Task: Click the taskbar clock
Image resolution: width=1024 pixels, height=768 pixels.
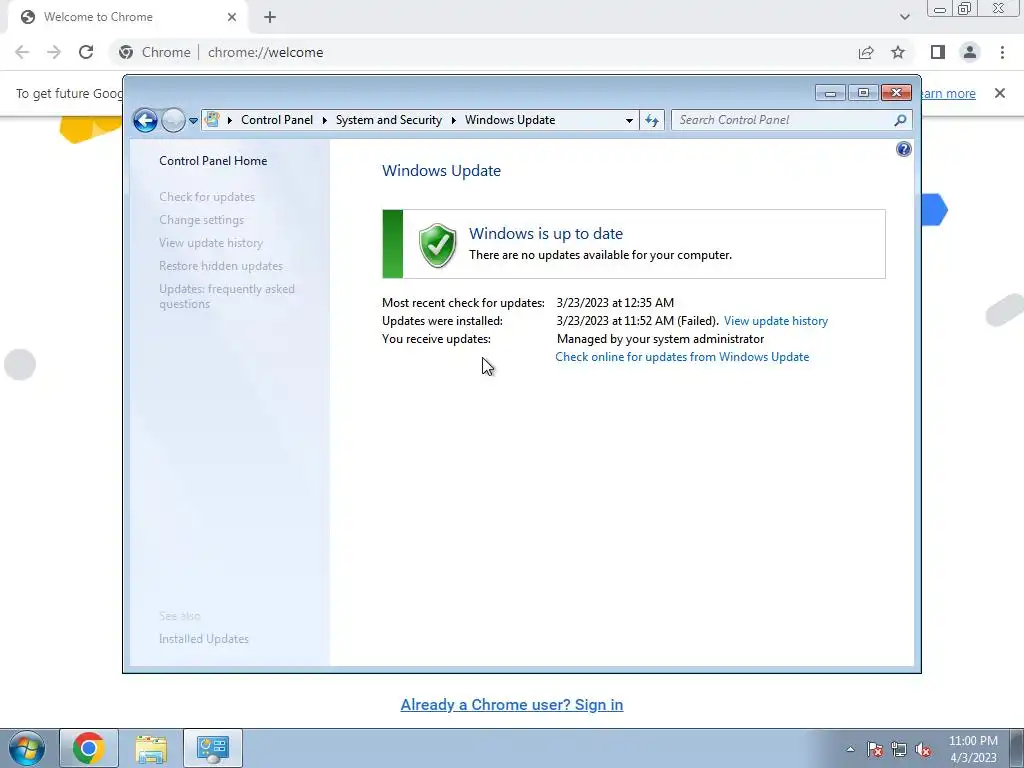Action: tap(973, 749)
